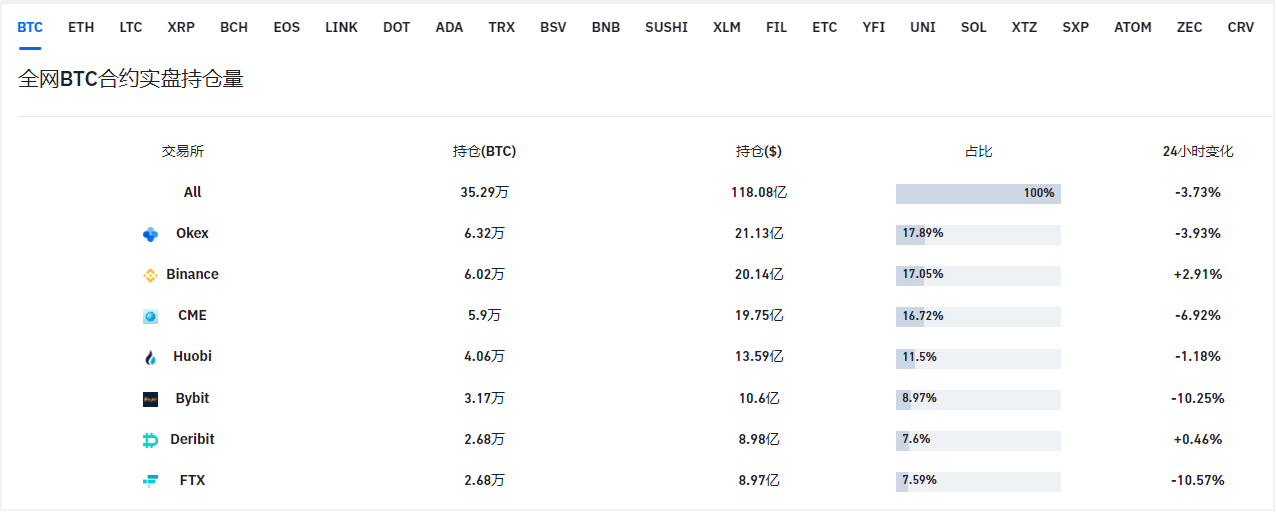Switch to the CRV tab
This screenshot has width=1276, height=512.
tap(1240, 27)
